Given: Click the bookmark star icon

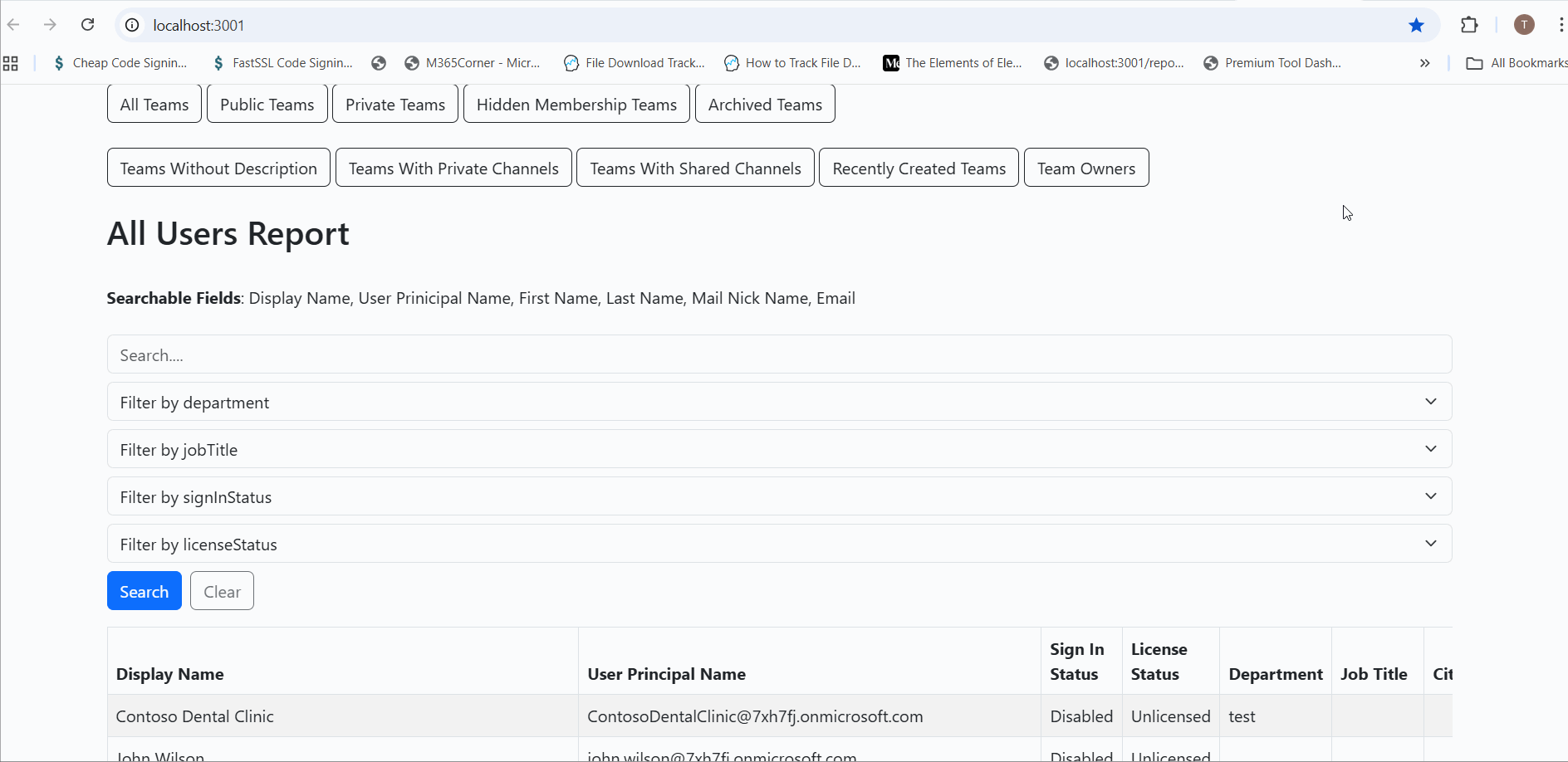Looking at the screenshot, I should click(1417, 25).
